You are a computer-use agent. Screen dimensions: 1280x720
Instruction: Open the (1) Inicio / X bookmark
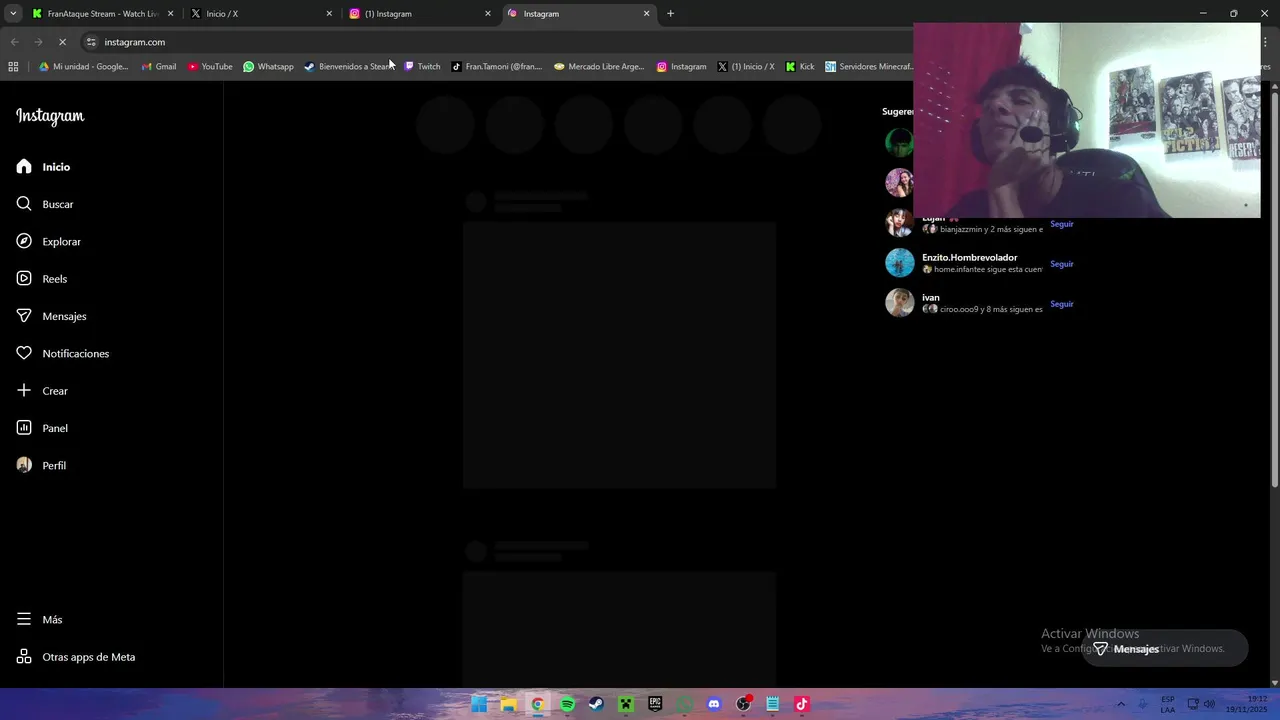click(x=746, y=67)
